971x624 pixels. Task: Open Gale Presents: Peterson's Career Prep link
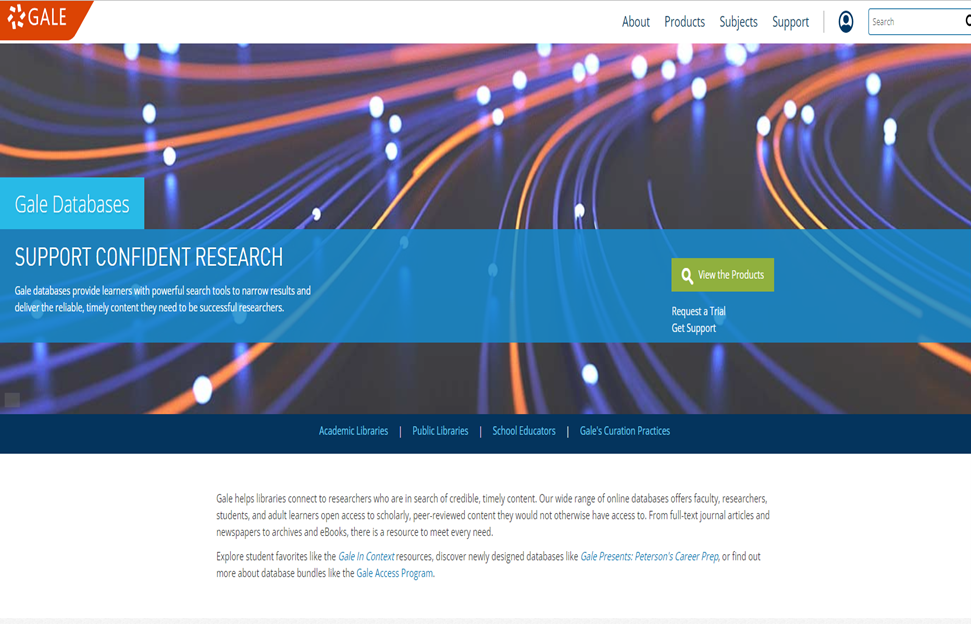click(x=650, y=557)
